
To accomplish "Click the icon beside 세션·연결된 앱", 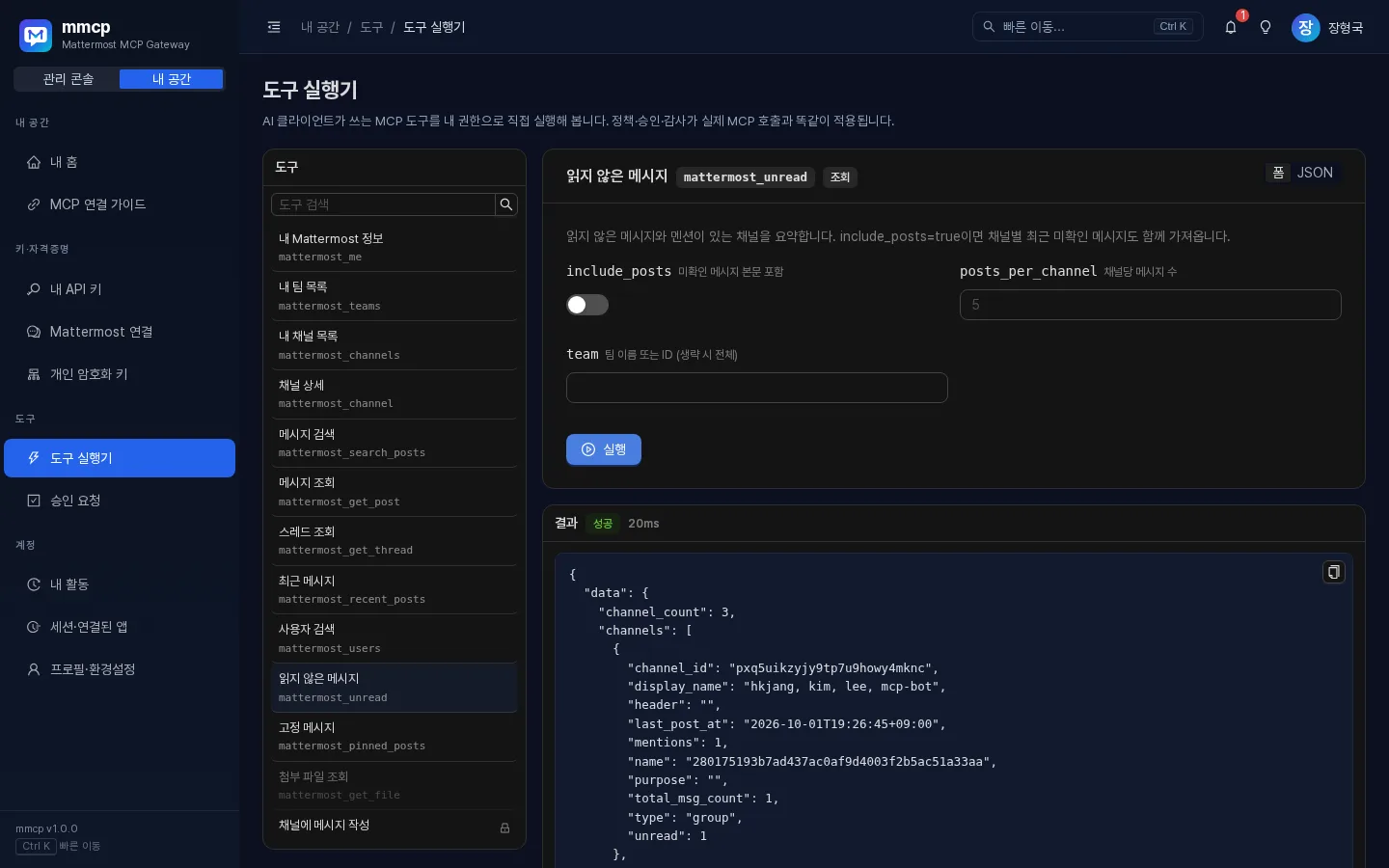I will coord(34,627).
